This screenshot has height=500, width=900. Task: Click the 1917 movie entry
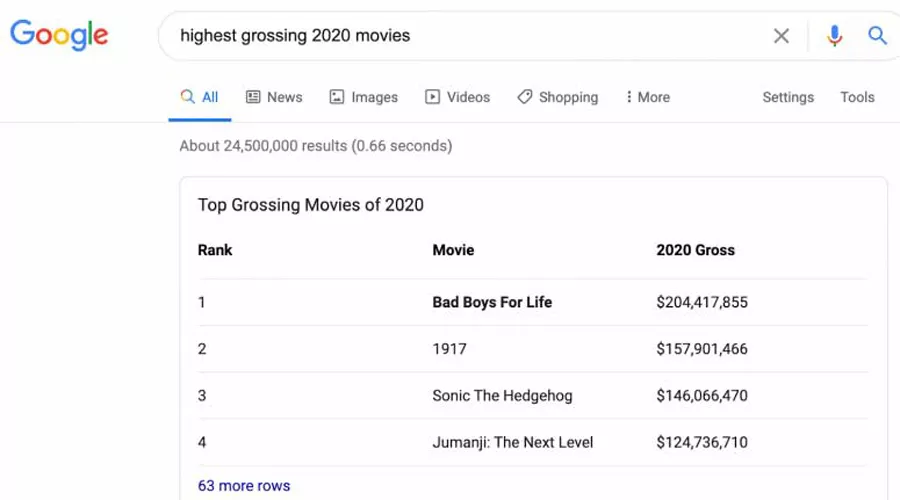pos(449,349)
